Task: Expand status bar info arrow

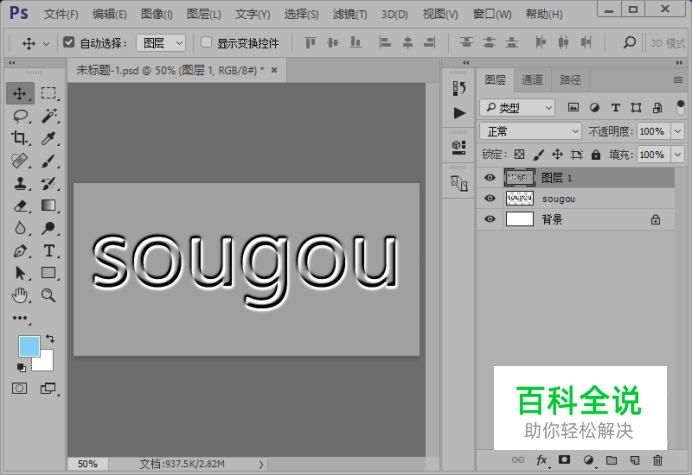Action: tap(261, 464)
